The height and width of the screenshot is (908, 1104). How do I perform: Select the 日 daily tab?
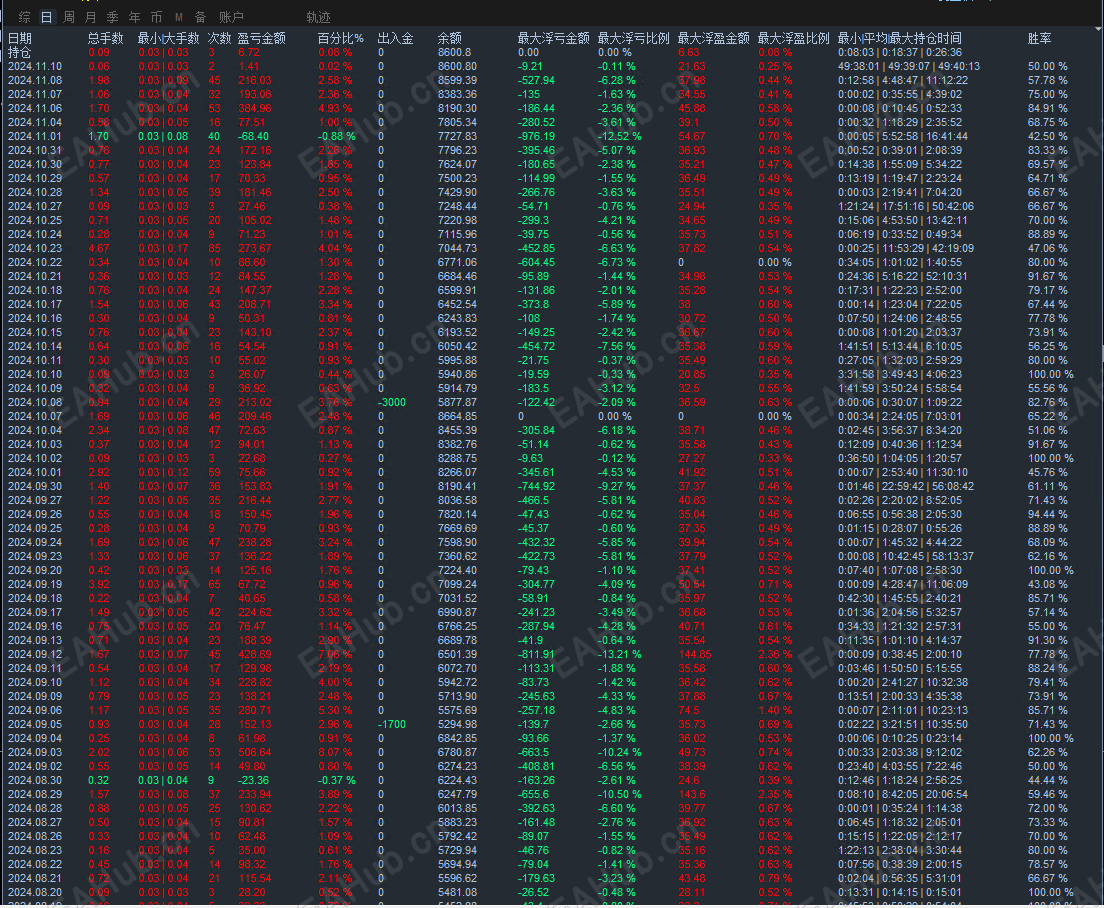pos(46,17)
